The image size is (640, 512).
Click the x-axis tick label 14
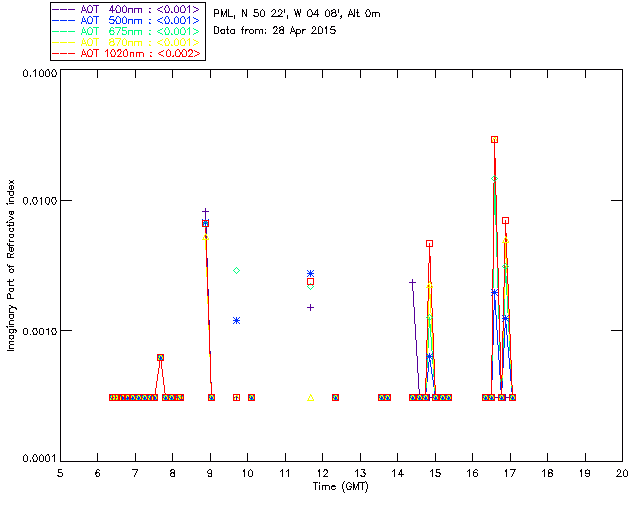click(398, 473)
